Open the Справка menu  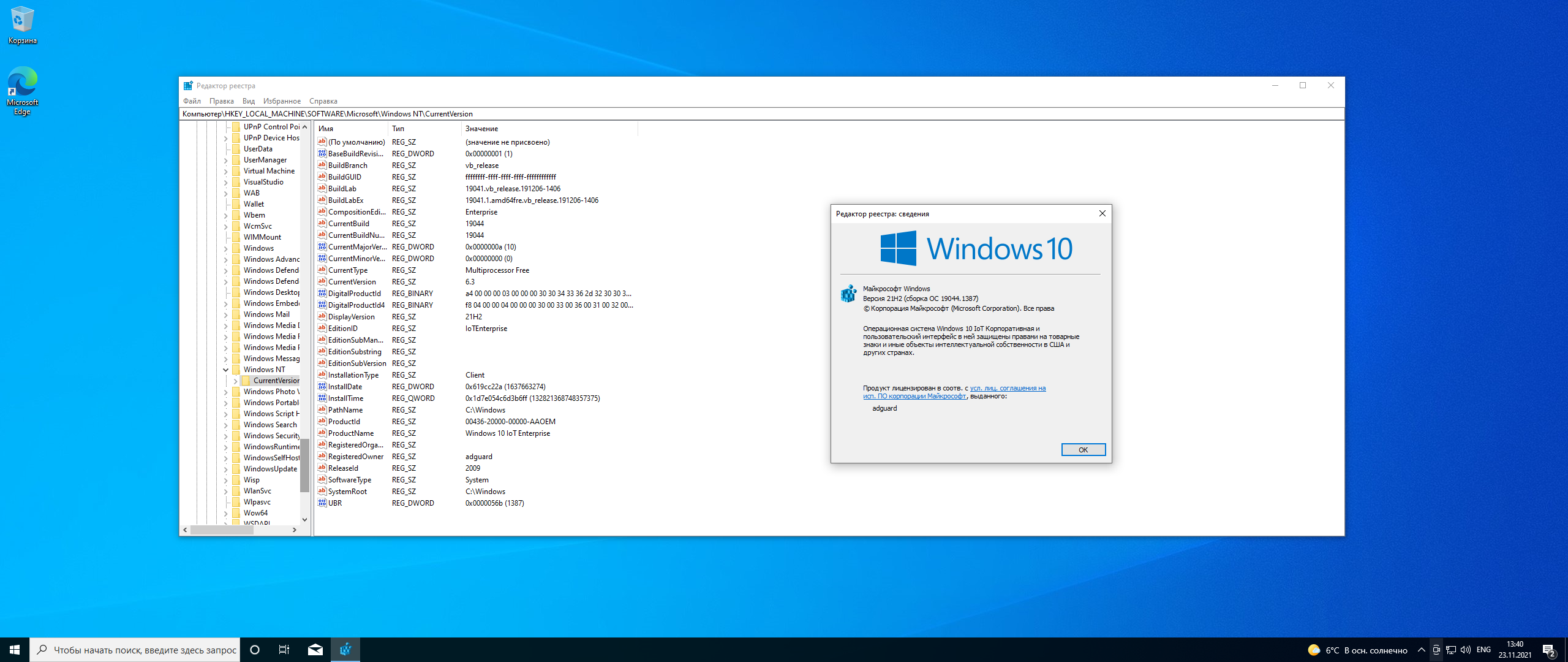pos(323,101)
